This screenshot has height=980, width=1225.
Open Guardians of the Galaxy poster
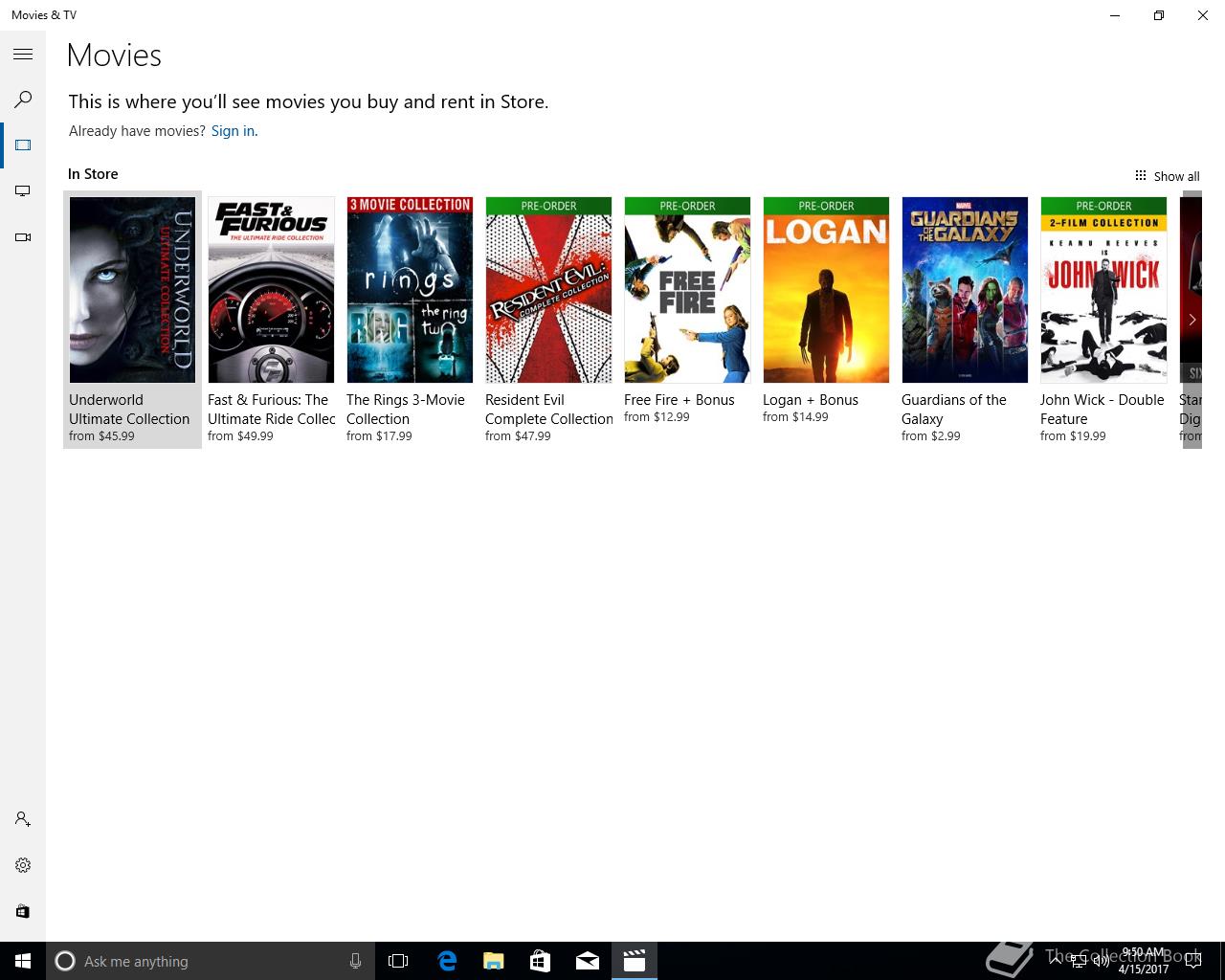tap(965, 290)
